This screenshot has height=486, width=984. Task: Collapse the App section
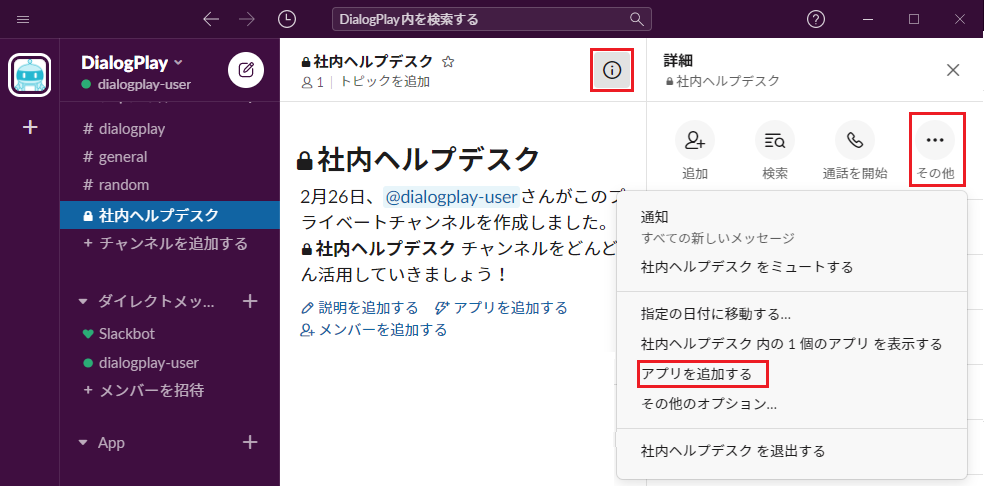[x=83, y=443]
